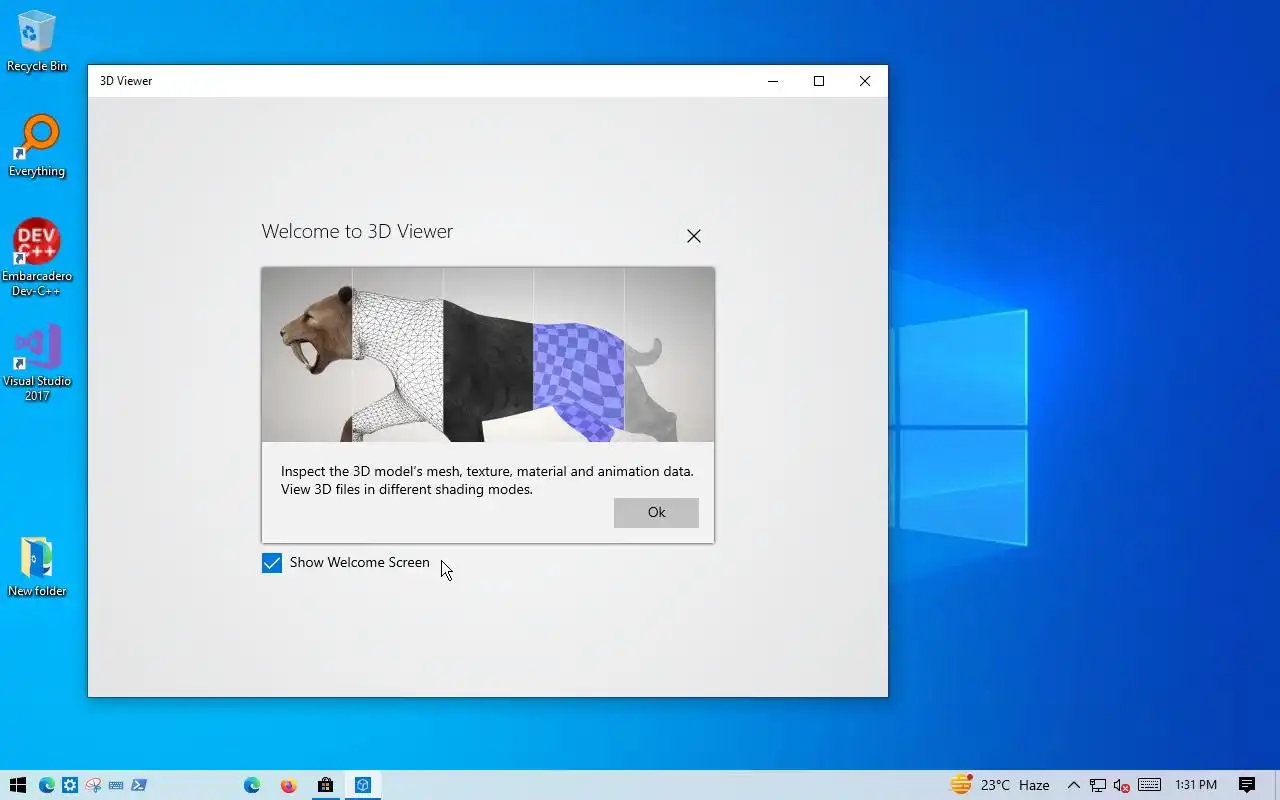Screen dimensions: 1280x800
Task: Open Microsoft Store from the taskbar
Action: 325,785
